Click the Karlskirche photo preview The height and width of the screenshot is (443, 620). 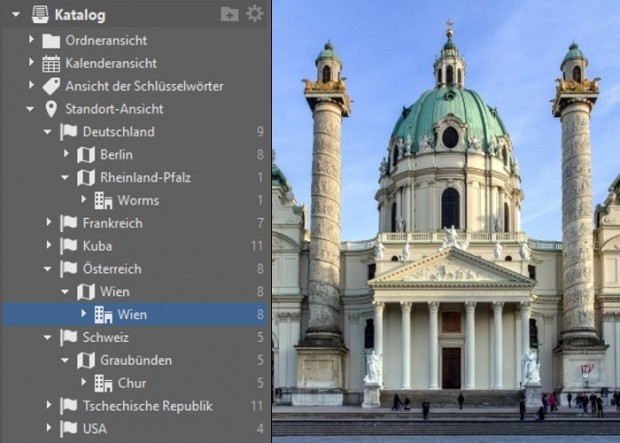446,221
